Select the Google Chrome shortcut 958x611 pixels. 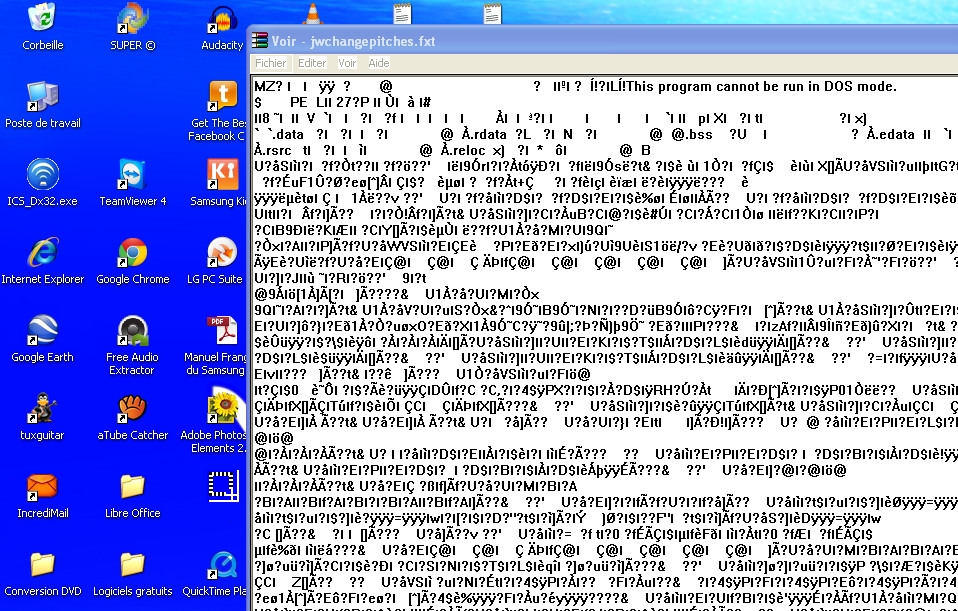(132, 254)
